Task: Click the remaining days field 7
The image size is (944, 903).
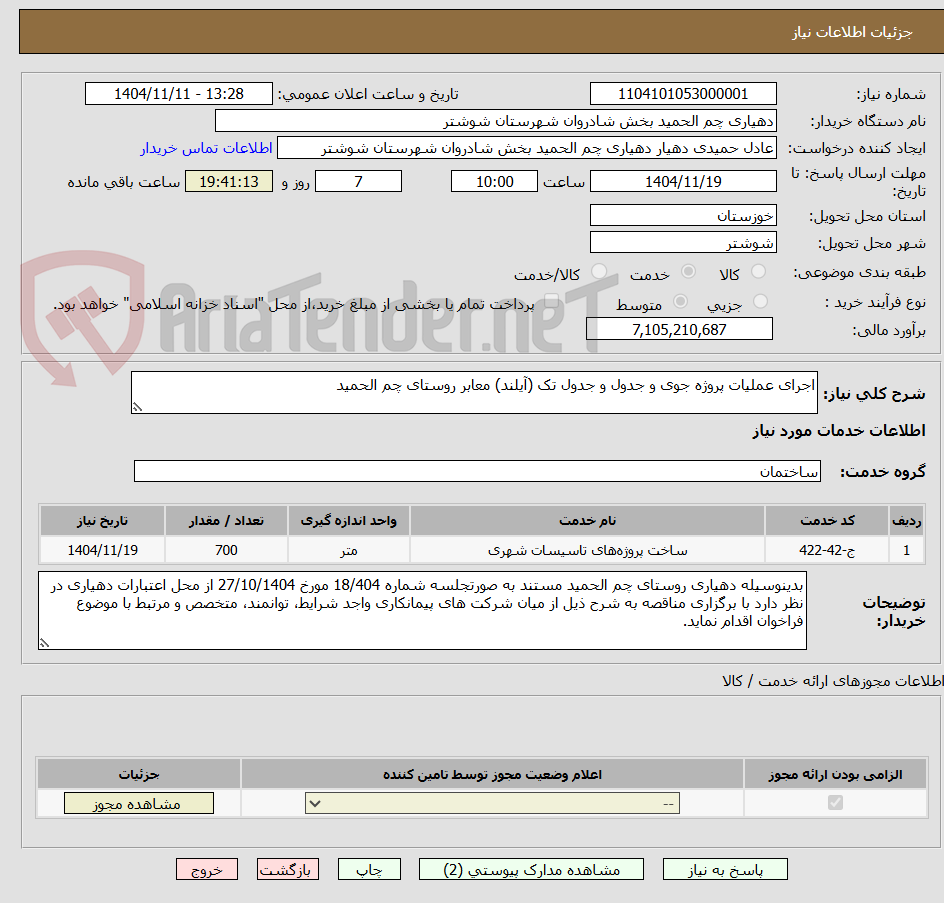Action: pos(359,181)
